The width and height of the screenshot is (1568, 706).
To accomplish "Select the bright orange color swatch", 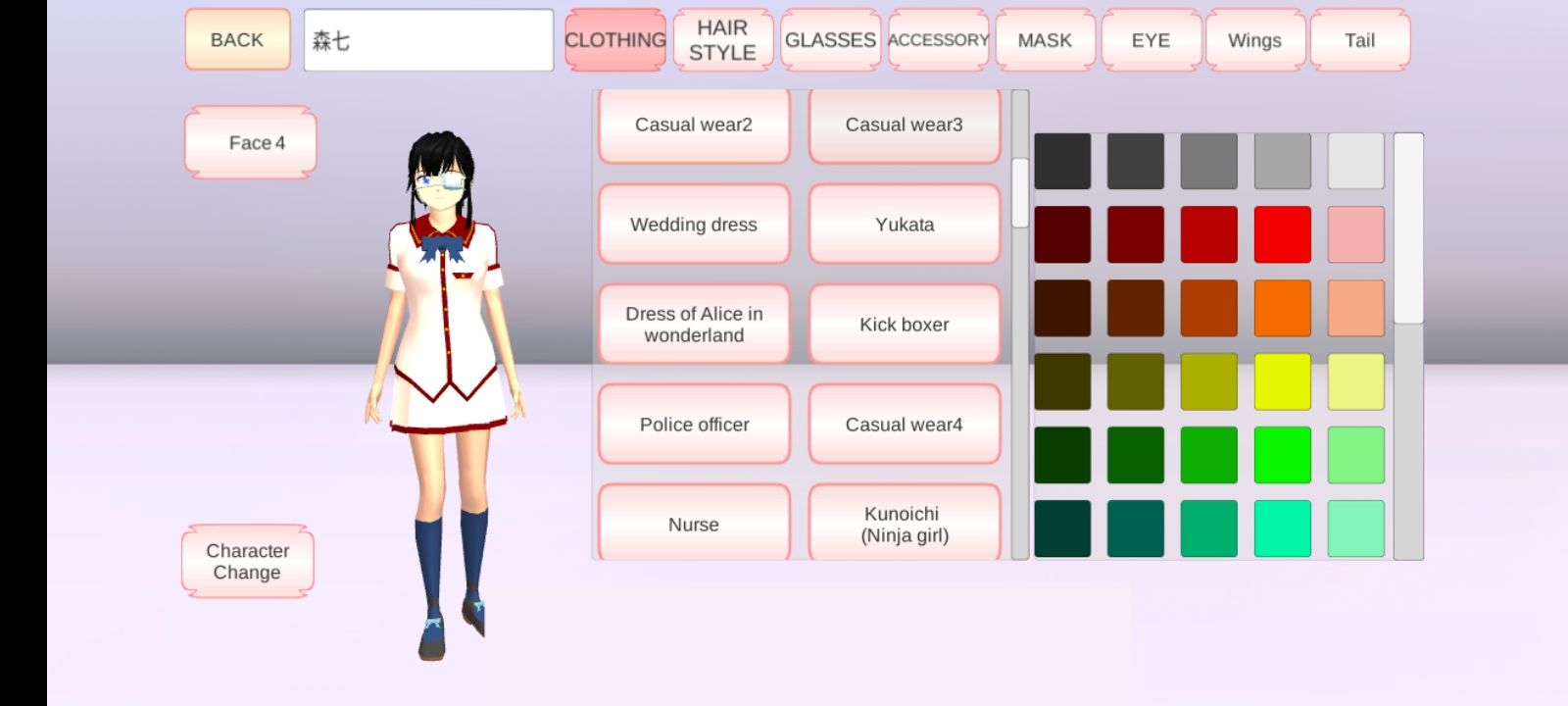I will tap(1282, 308).
